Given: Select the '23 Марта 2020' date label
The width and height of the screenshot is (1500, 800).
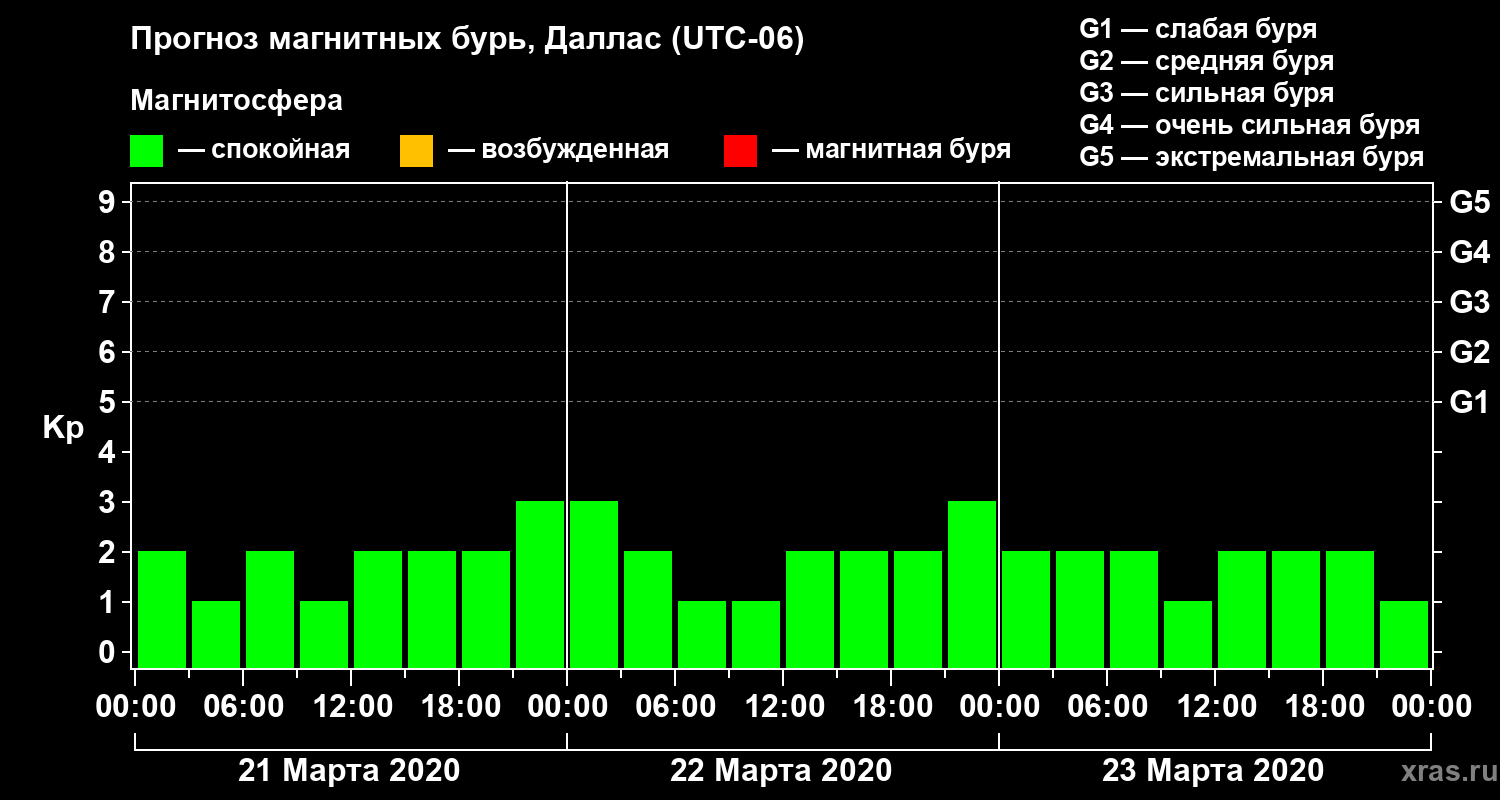Looking at the screenshot, I should 1213,771.
